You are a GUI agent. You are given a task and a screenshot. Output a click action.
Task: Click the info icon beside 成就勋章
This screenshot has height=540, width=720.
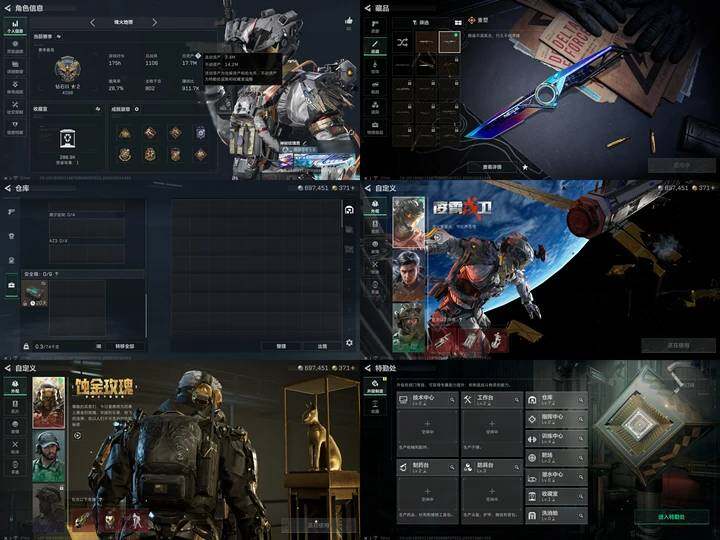coord(137,109)
